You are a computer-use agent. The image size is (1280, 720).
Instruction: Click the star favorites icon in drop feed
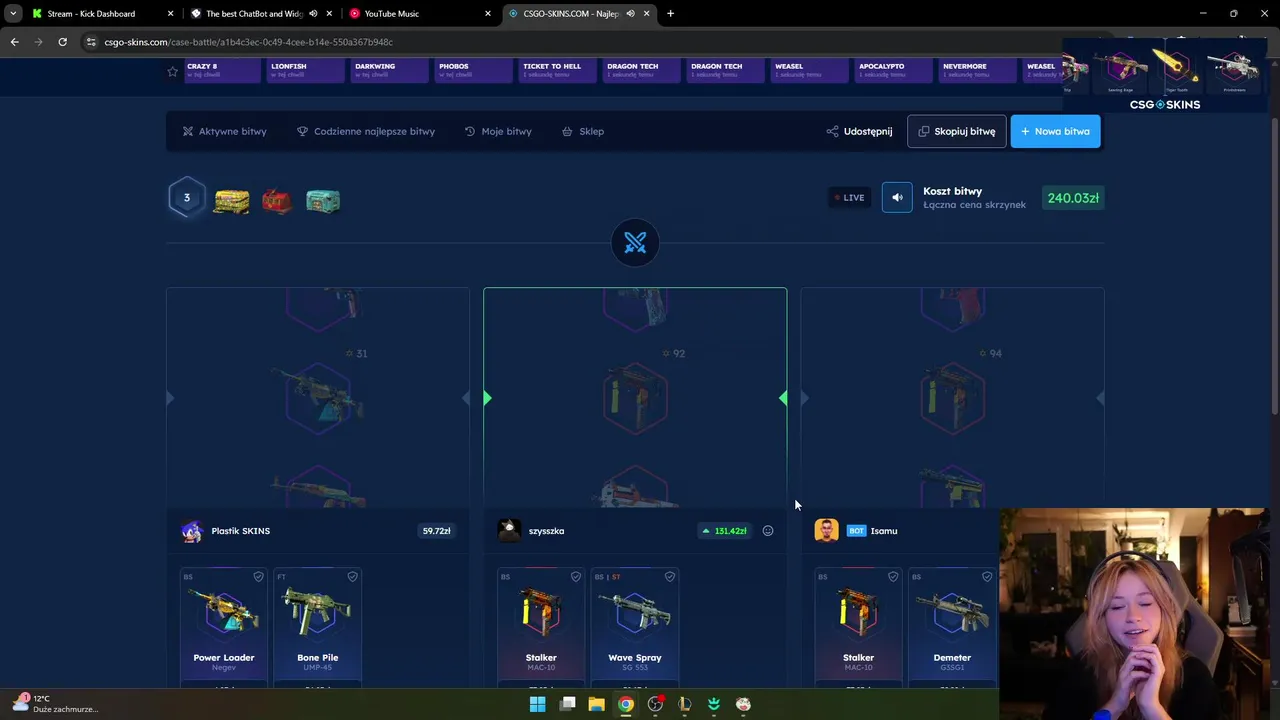(x=172, y=71)
